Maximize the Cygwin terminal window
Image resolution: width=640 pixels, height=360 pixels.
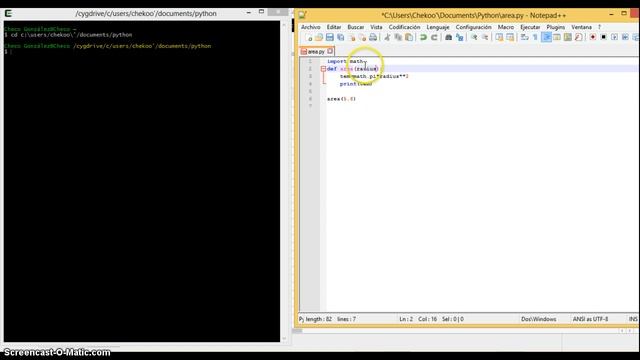click(261, 12)
